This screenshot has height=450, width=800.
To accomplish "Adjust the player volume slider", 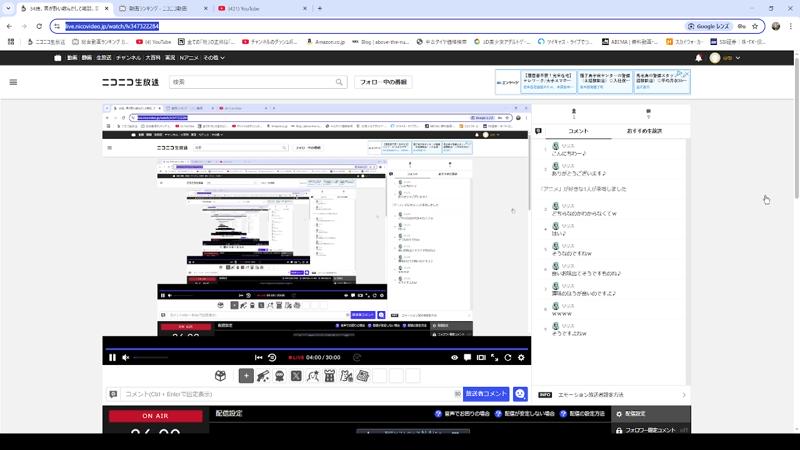I will (150, 357).
